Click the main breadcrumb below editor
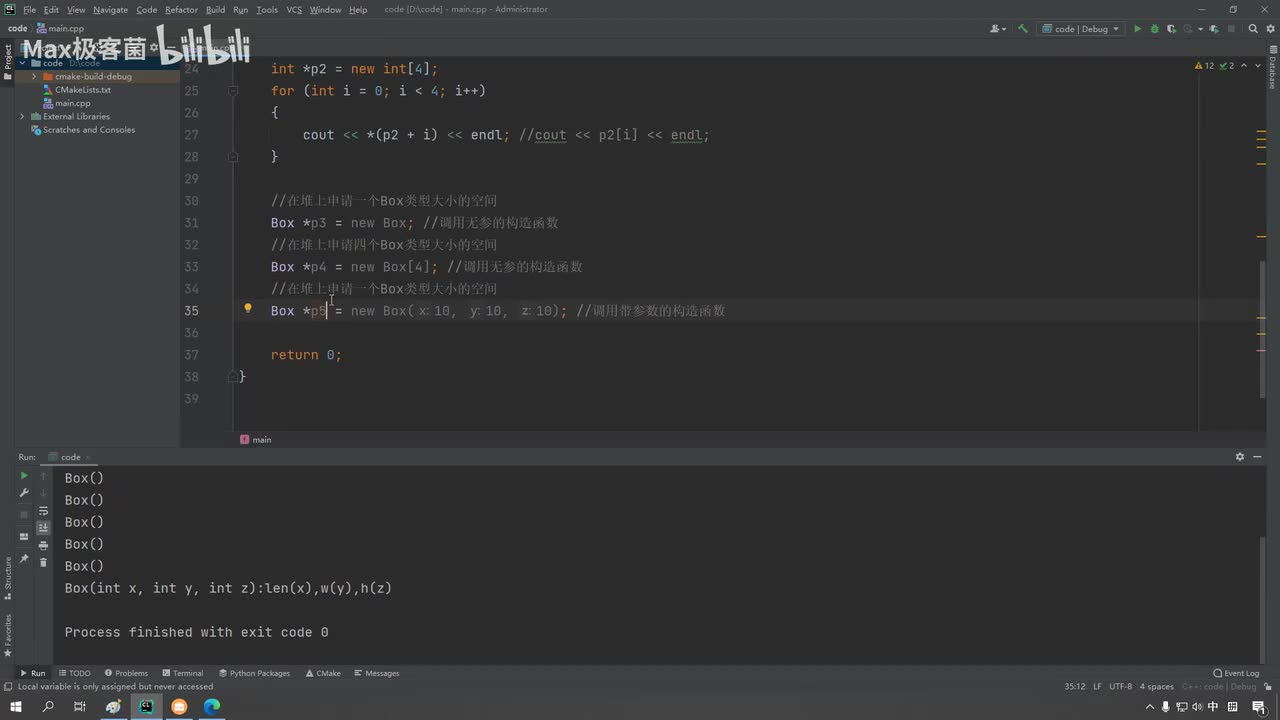Screen dimensions: 1280x720 256,440
